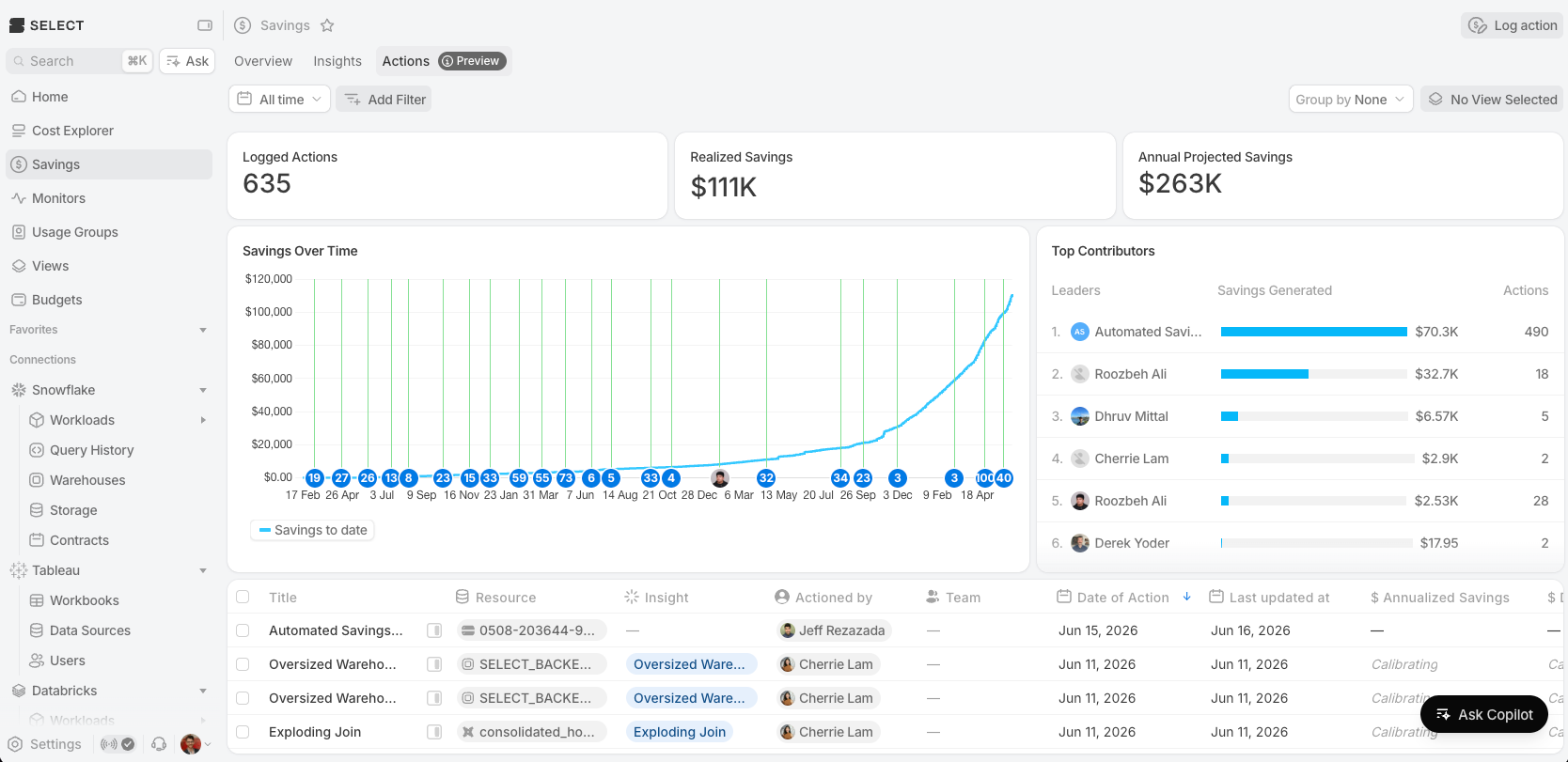Click the Savings dollar icon in header

coord(243,25)
